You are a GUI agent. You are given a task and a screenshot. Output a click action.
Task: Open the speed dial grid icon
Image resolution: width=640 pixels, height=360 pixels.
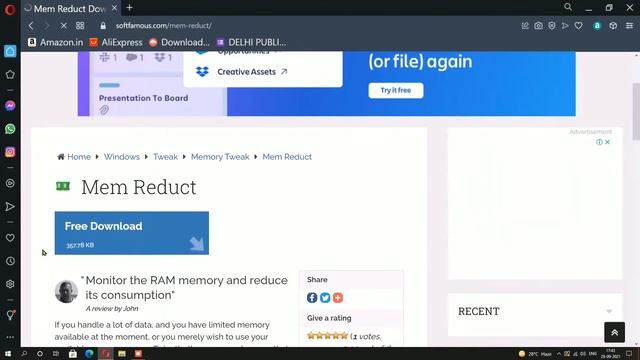80,26
